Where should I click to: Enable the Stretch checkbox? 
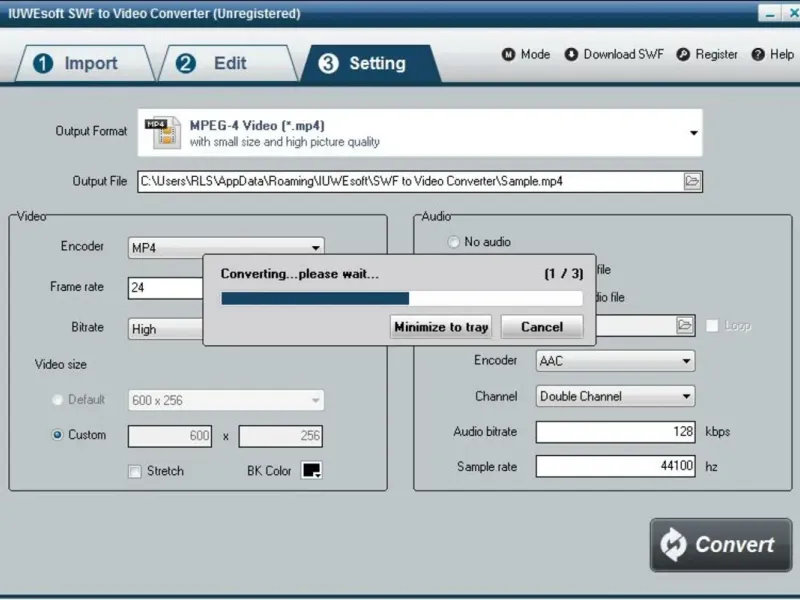click(135, 471)
